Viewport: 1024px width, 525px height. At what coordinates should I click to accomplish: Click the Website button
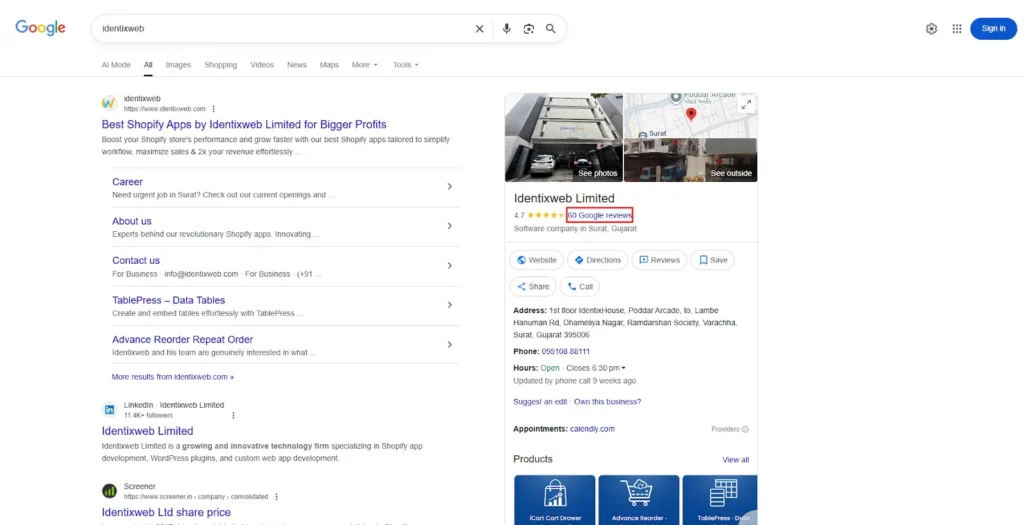click(536, 260)
